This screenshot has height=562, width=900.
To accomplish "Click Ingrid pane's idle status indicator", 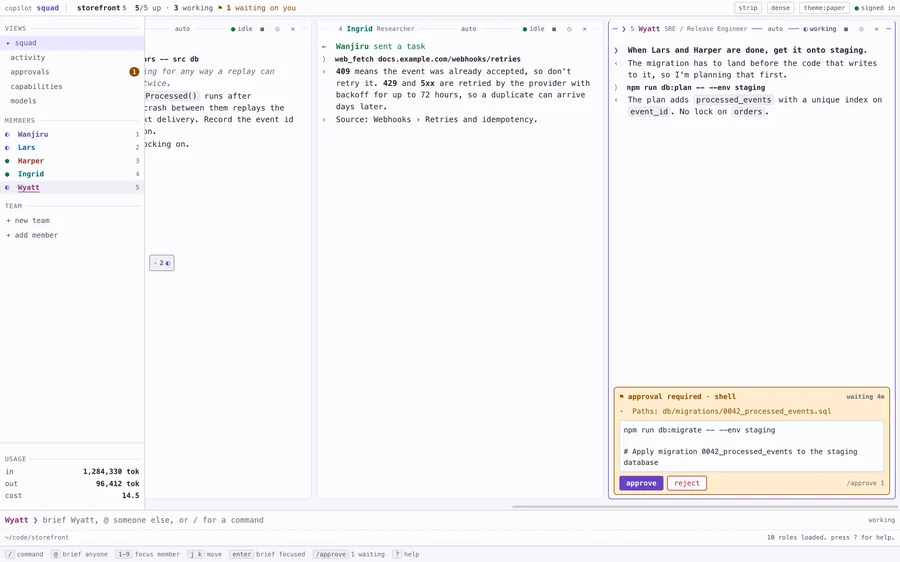I will point(533,29).
